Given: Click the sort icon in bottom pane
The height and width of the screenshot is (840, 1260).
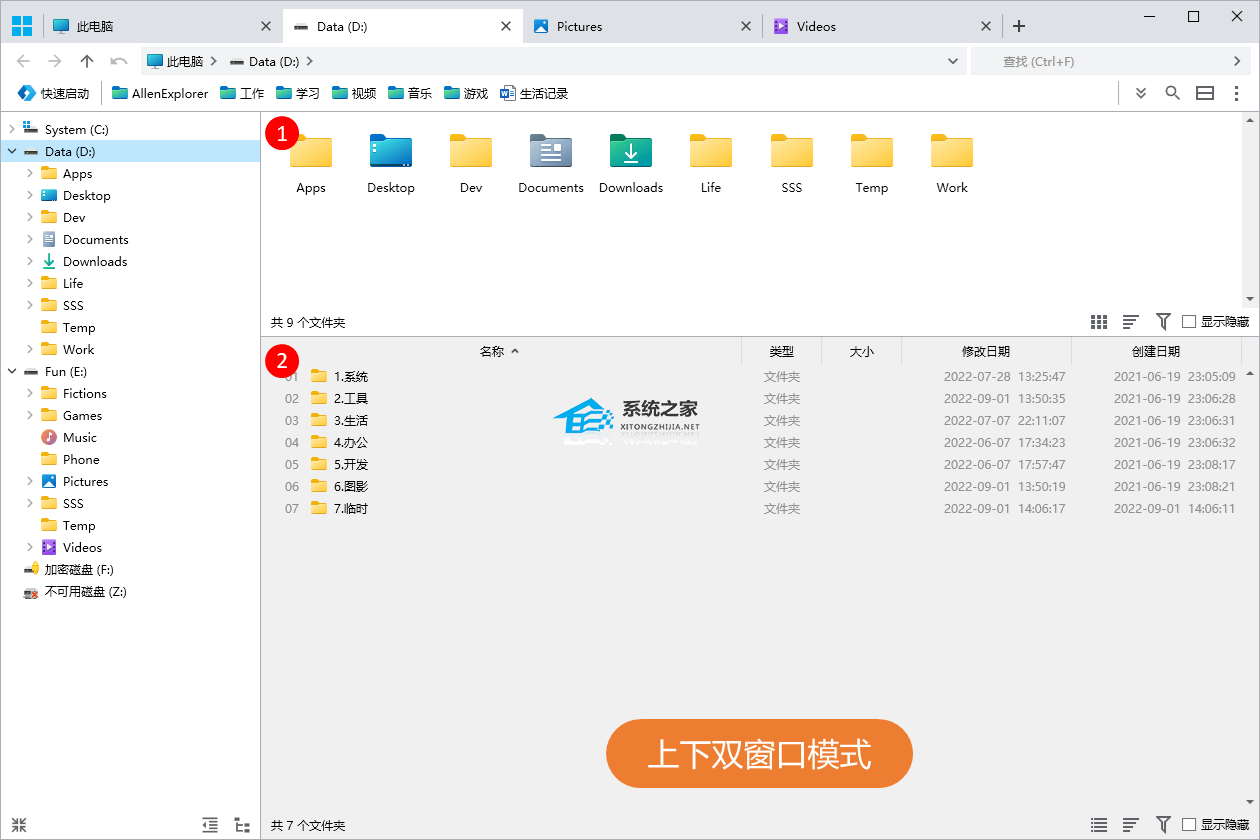Looking at the screenshot, I should (x=1131, y=825).
